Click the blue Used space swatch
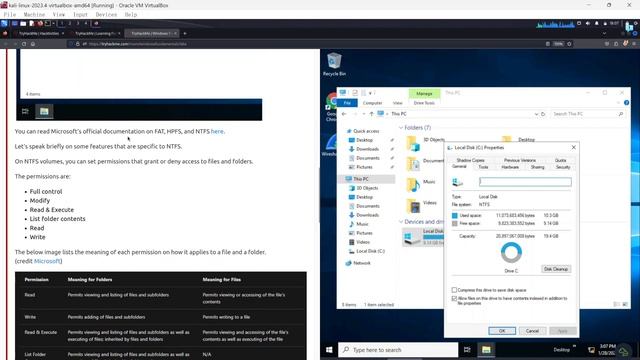This screenshot has width=640, height=360. [455, 216]
